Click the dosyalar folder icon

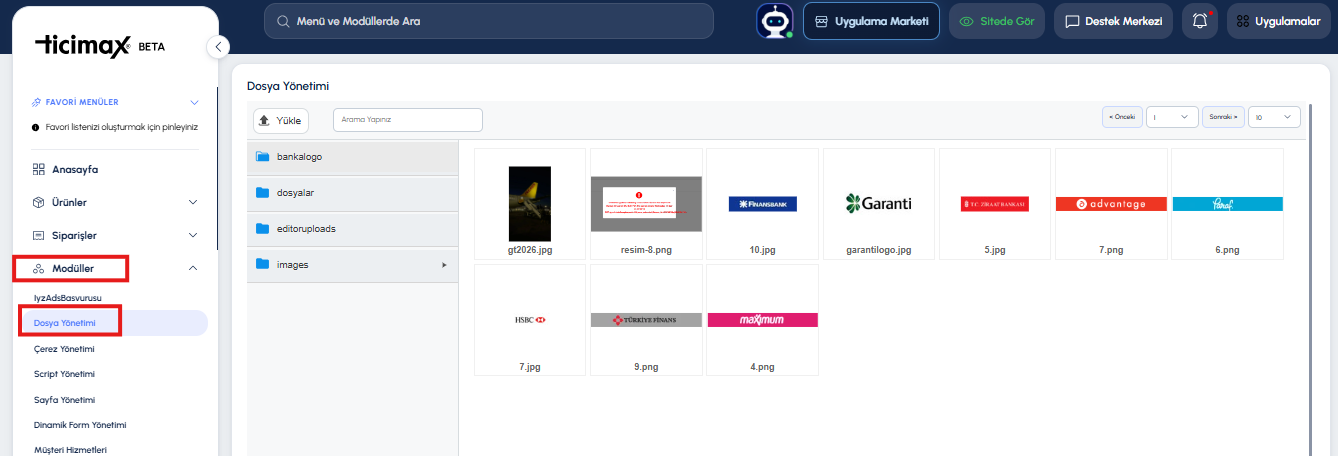tap(263, 193)
